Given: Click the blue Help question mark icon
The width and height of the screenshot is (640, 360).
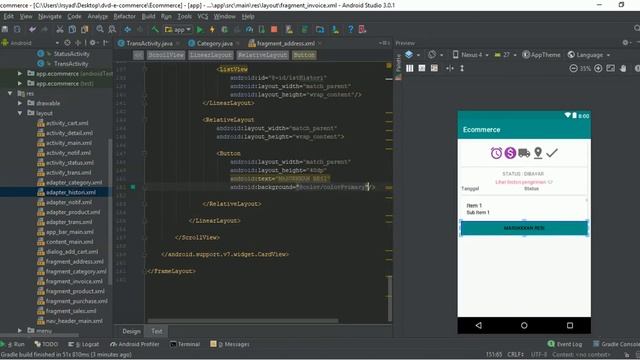Looking at the screenshot, I should [x=350, y=29].
